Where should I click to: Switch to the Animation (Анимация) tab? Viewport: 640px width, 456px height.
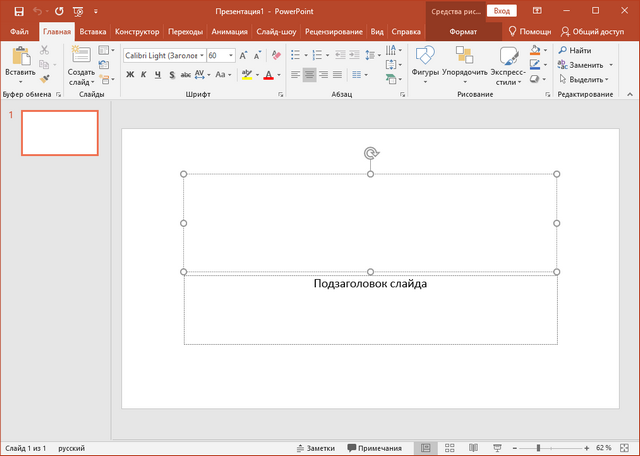(230, 32)
